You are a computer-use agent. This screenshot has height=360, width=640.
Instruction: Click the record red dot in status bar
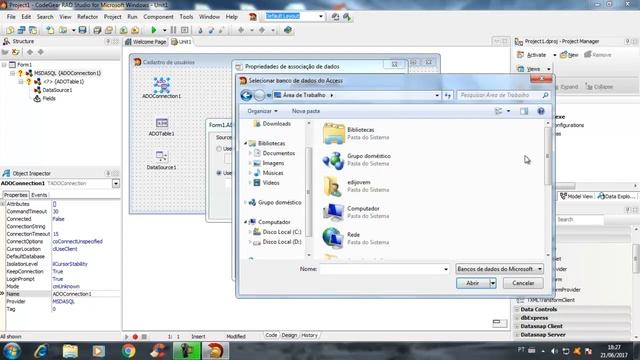(x=135, y=337)
